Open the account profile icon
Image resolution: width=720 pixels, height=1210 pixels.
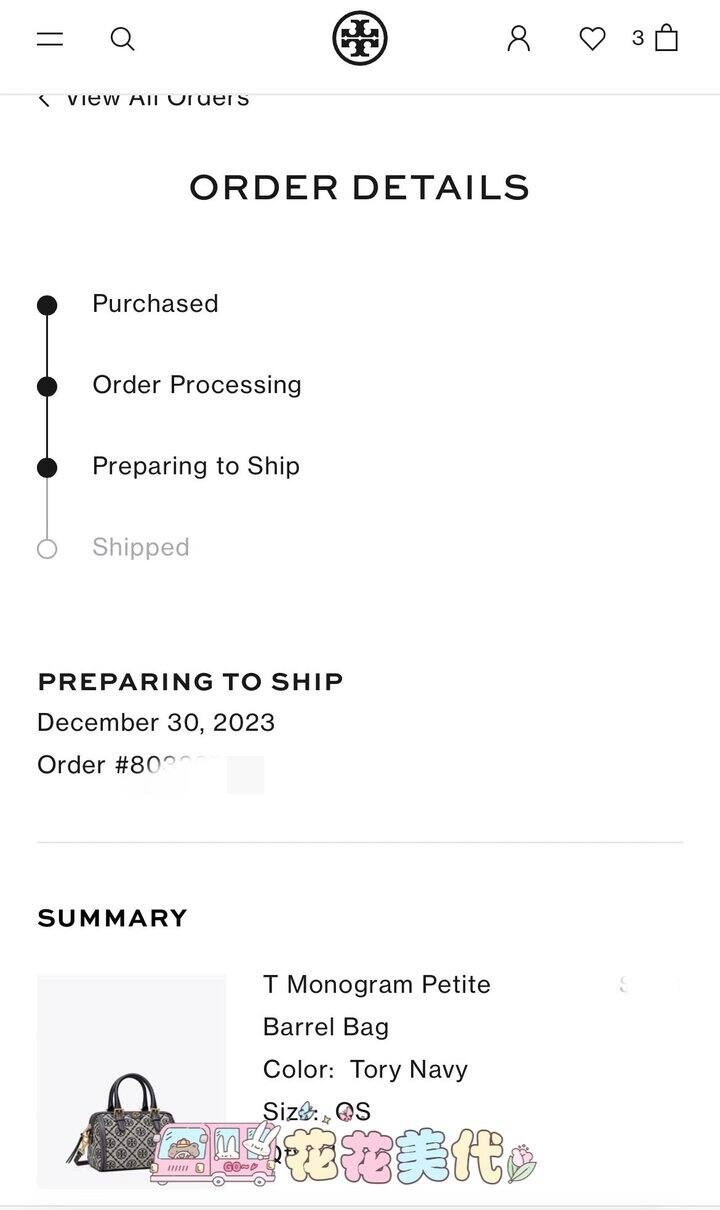[x=518, y=39]
